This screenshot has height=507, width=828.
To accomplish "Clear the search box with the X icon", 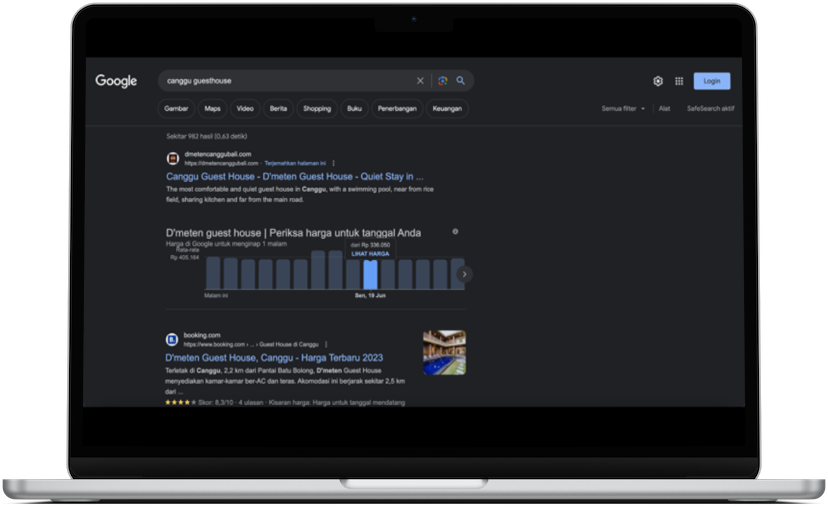I will tap(420, 81).
